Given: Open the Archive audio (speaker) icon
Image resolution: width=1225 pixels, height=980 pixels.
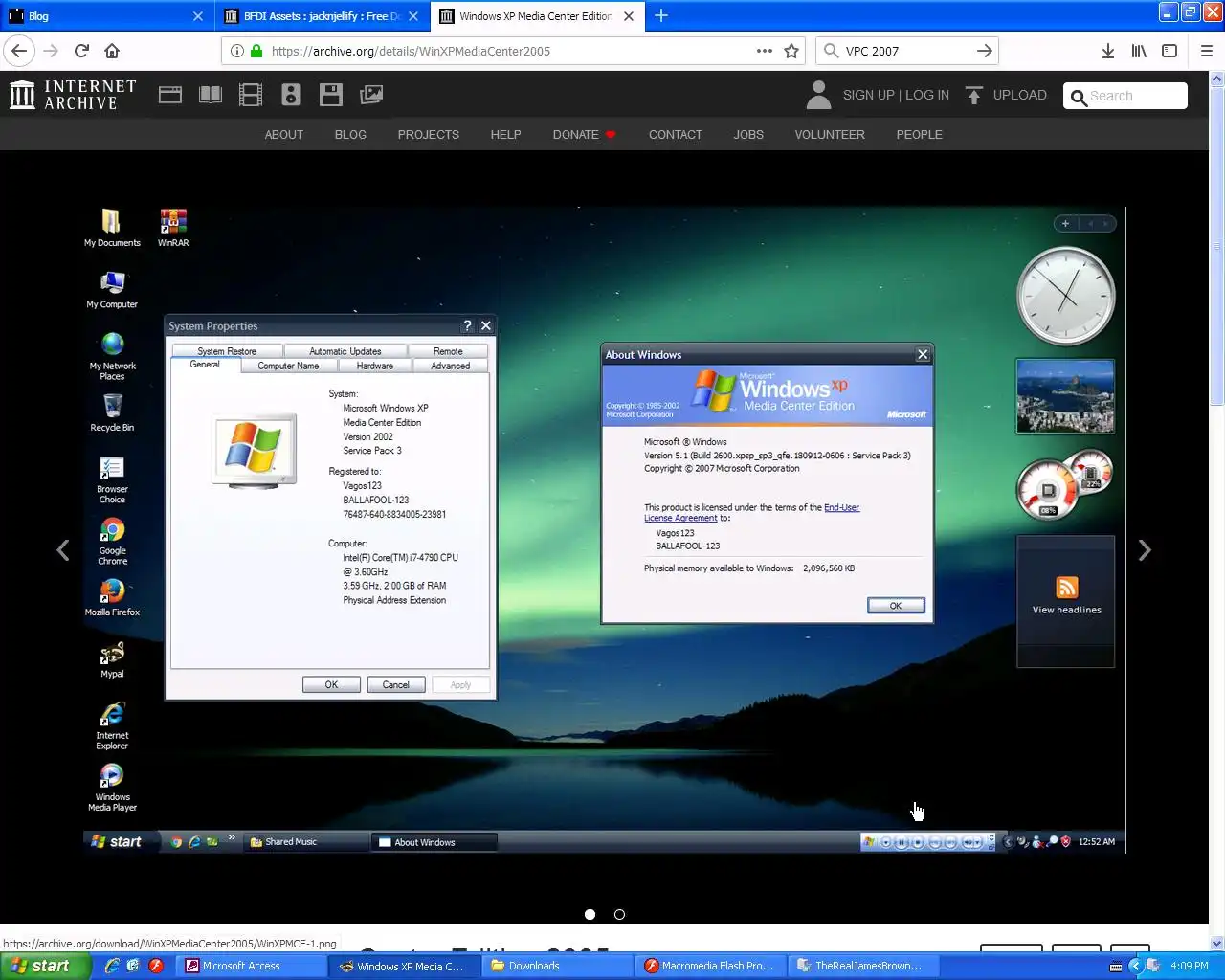Looking at the screenshot, I should 291,95.
